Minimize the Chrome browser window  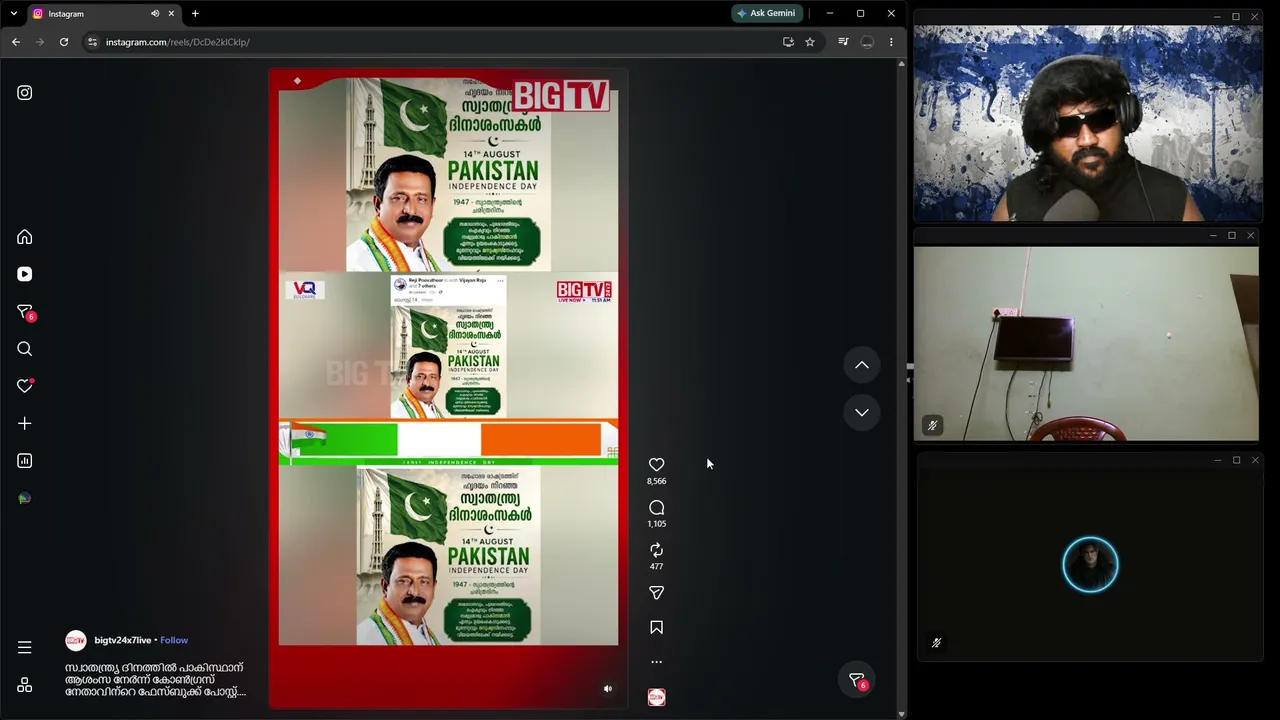point(829,13)
